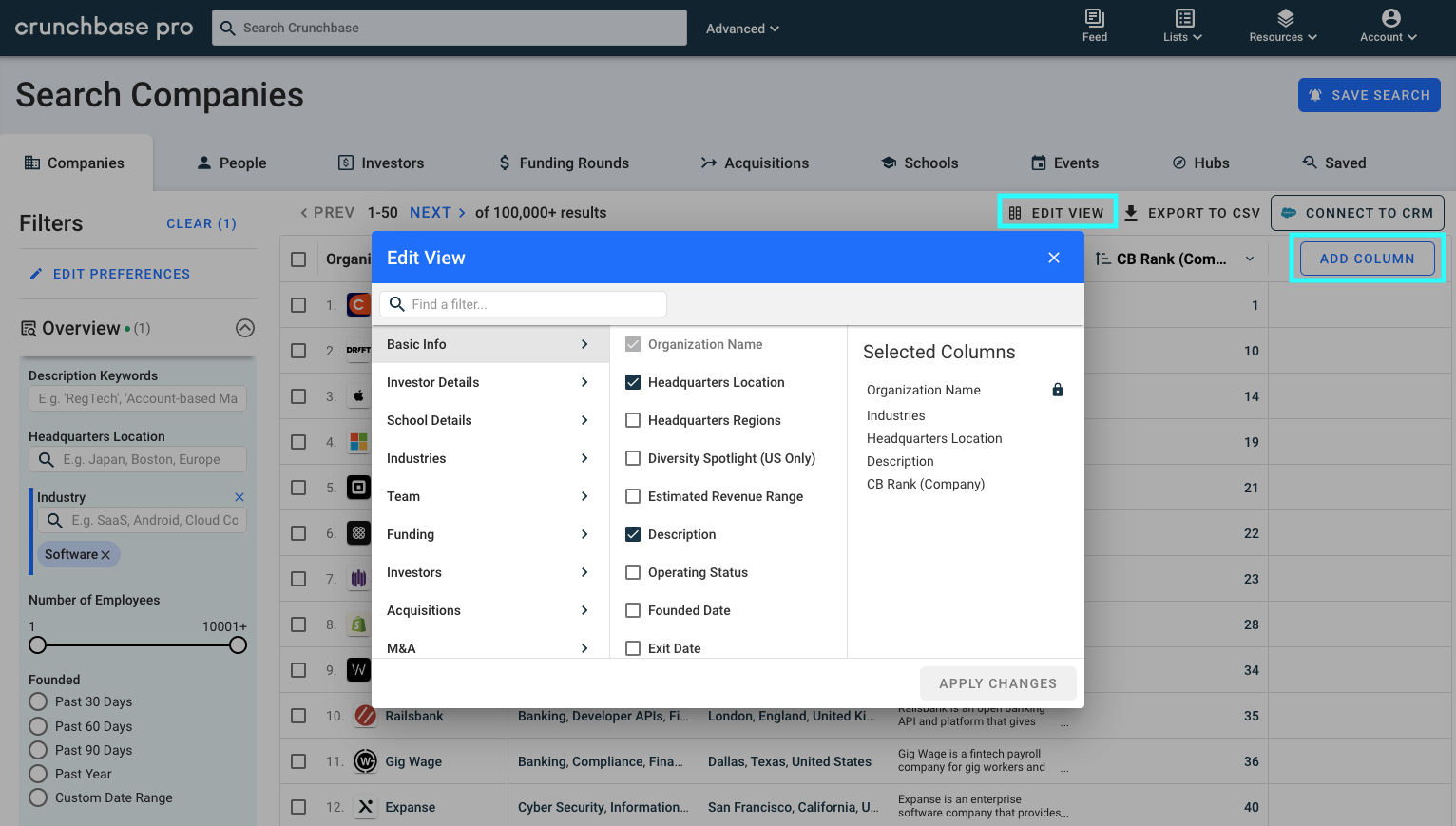Screen dimensions: 1456x826
Task: Open the Advanced search dropdown
Action: [x=741, y=29]
